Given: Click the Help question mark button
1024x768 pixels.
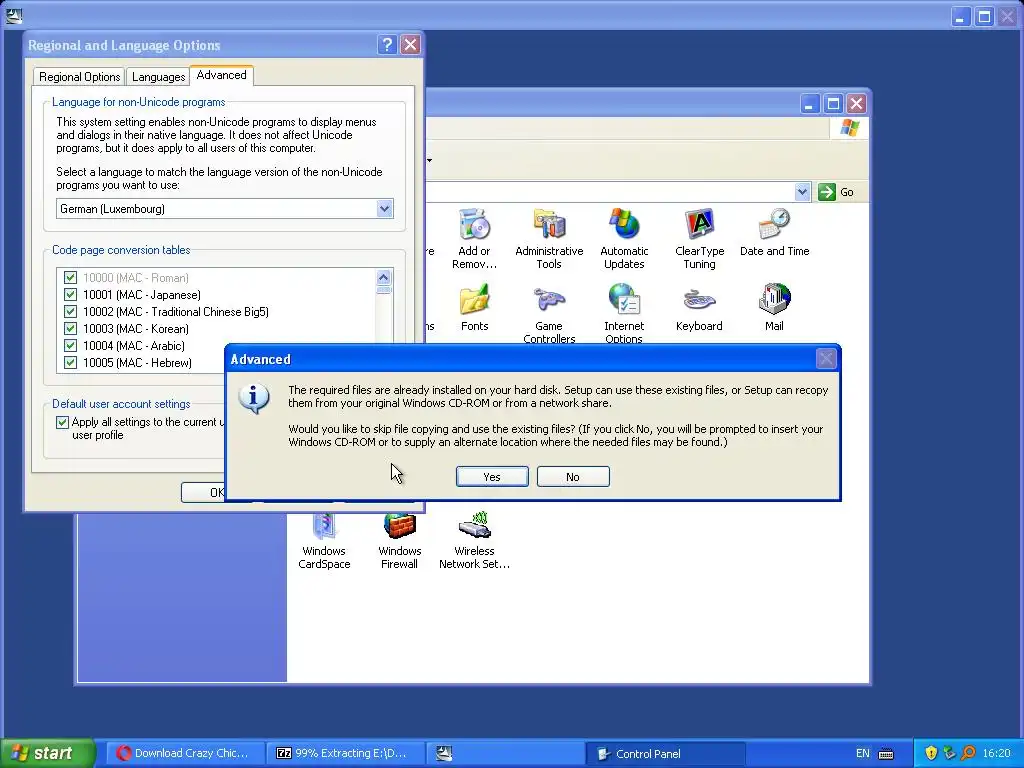Looking at the screenshot, I should [x=387, y=44].
